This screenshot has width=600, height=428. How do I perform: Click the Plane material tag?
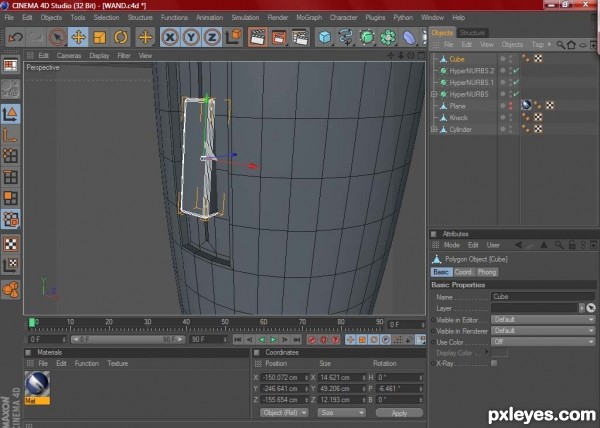tap(526, 106)
